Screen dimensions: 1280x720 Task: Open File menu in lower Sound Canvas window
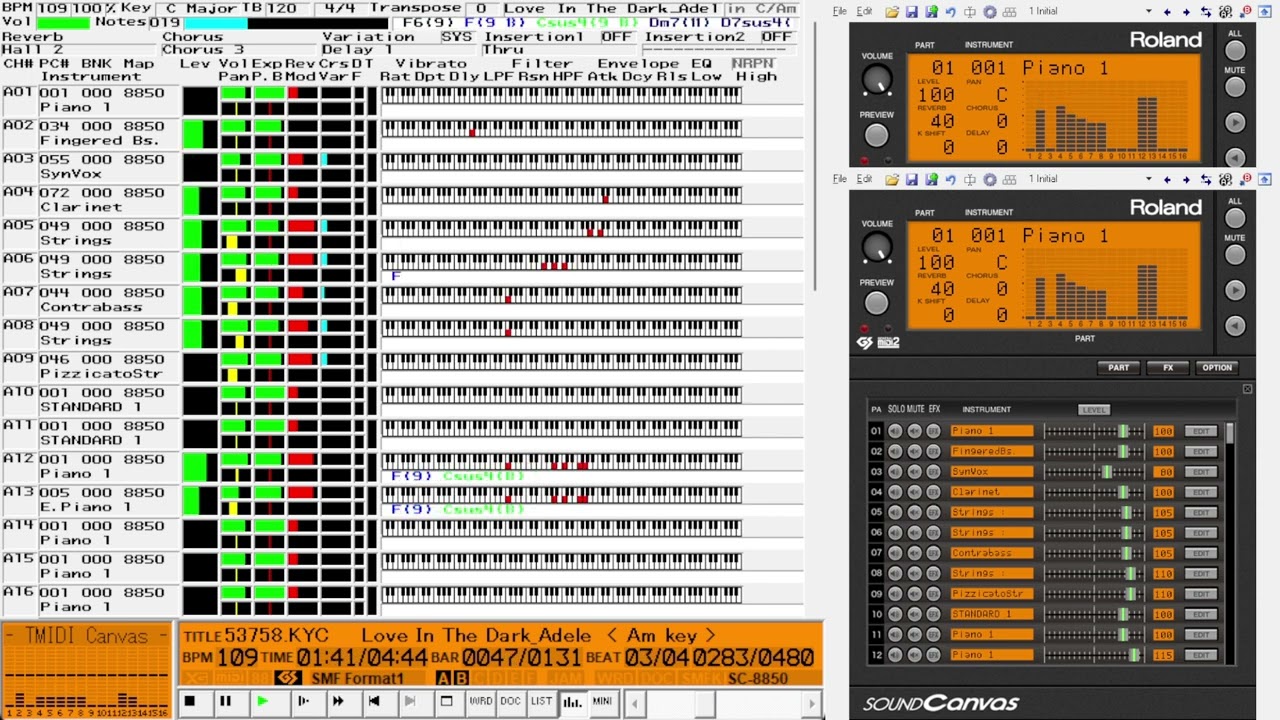(x=840, y=180)
